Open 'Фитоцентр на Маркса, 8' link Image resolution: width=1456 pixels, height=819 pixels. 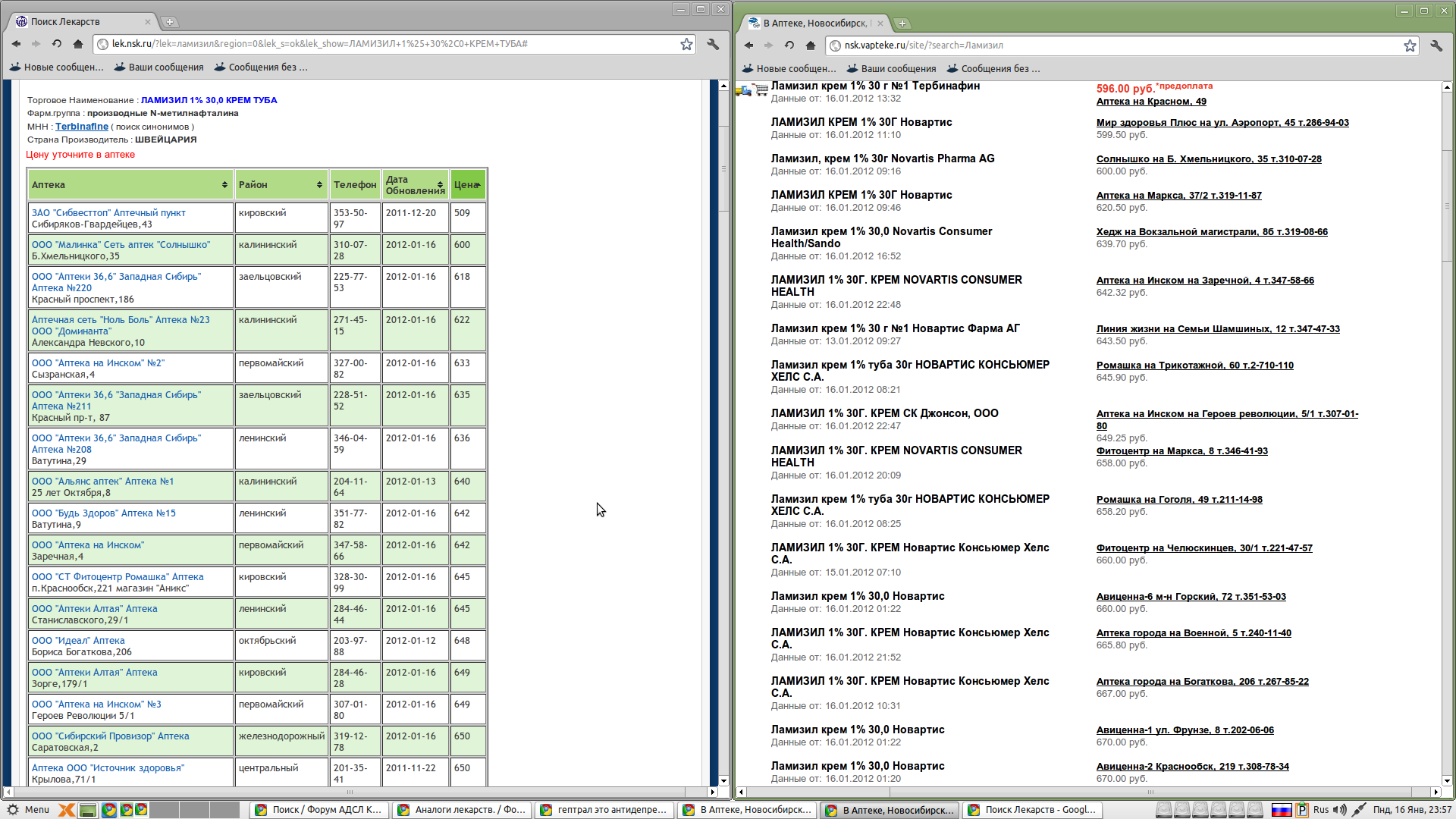1182,451
